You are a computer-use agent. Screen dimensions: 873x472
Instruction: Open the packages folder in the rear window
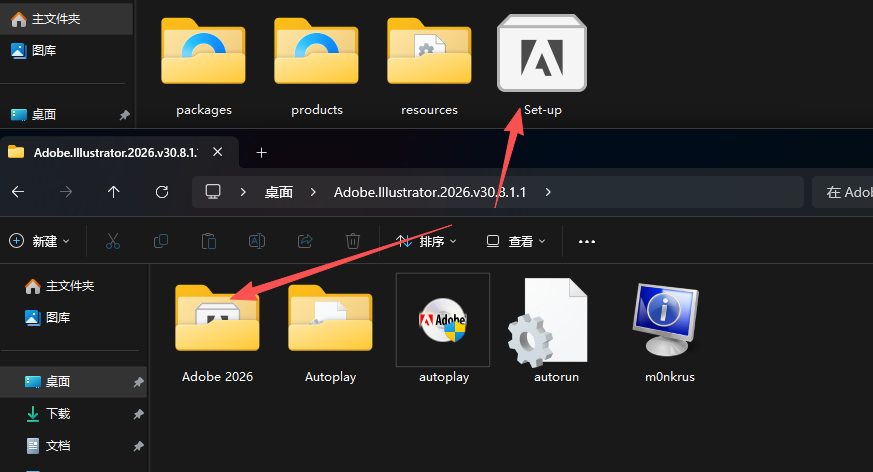pyautogui.click(x=204, y=67)
